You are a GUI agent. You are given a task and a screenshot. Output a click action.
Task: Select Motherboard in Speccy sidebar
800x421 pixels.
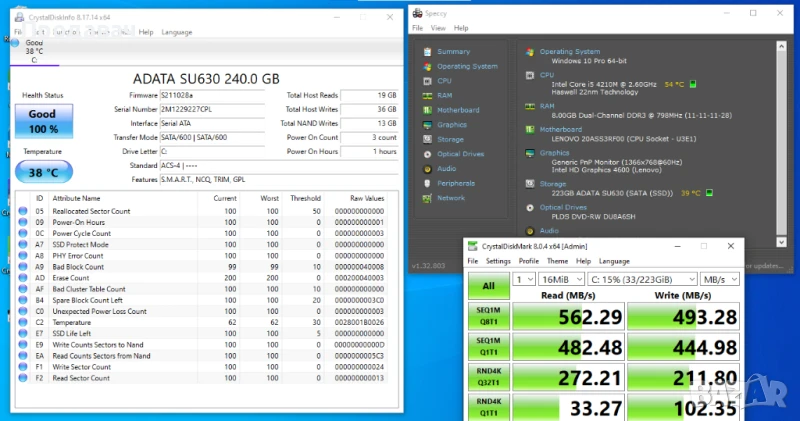[x=457, y=110]
